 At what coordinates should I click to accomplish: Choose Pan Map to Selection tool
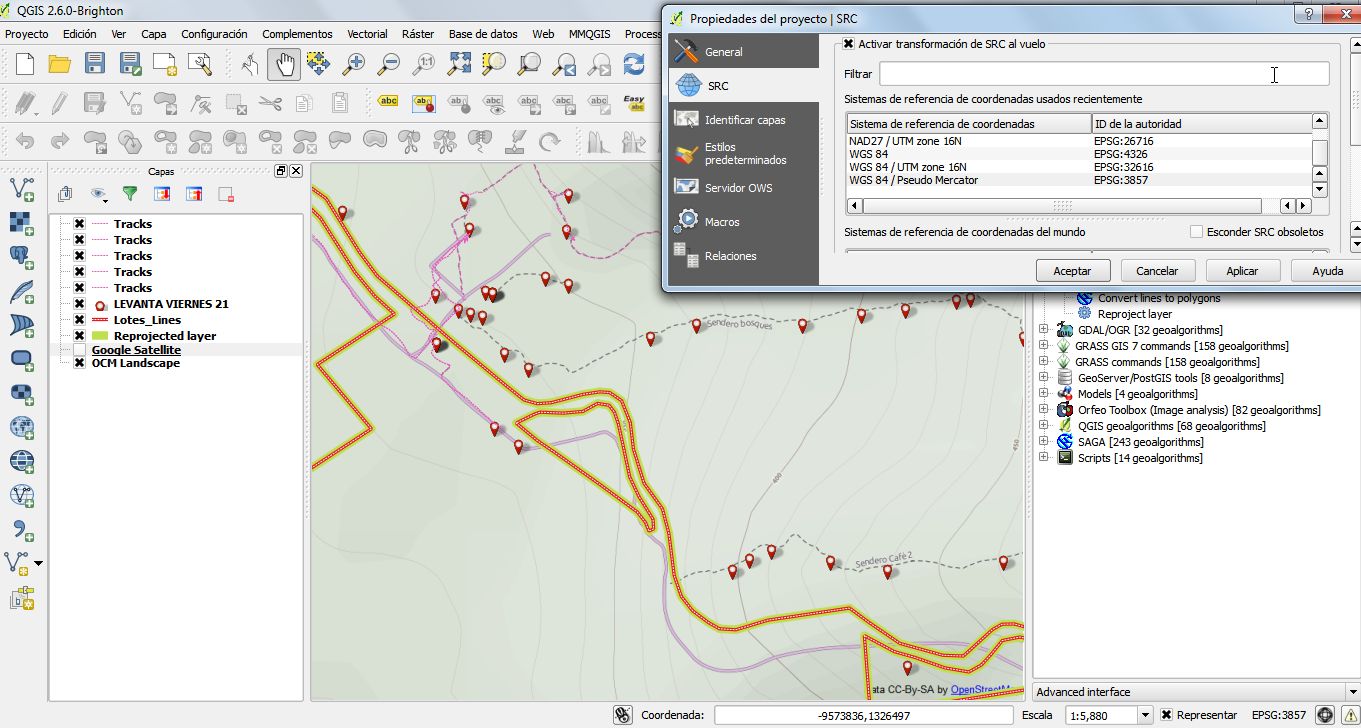point(319,64)
